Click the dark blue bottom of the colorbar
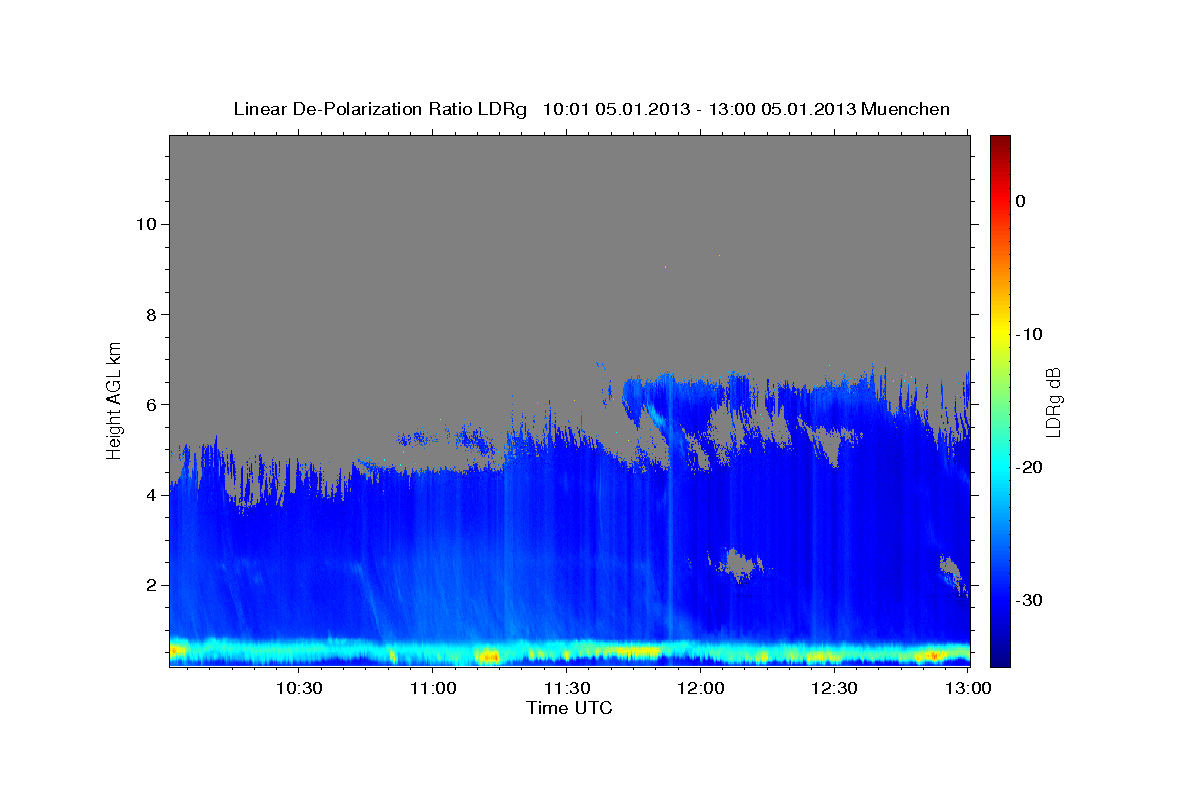 [1000, 658]
